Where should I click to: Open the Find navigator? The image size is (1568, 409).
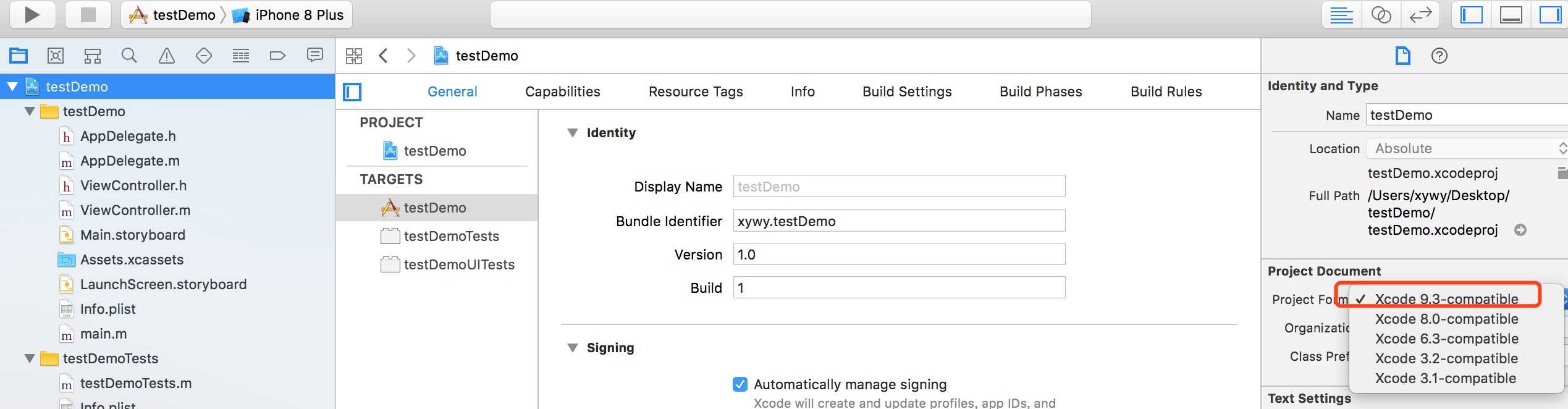click(129, 56)
